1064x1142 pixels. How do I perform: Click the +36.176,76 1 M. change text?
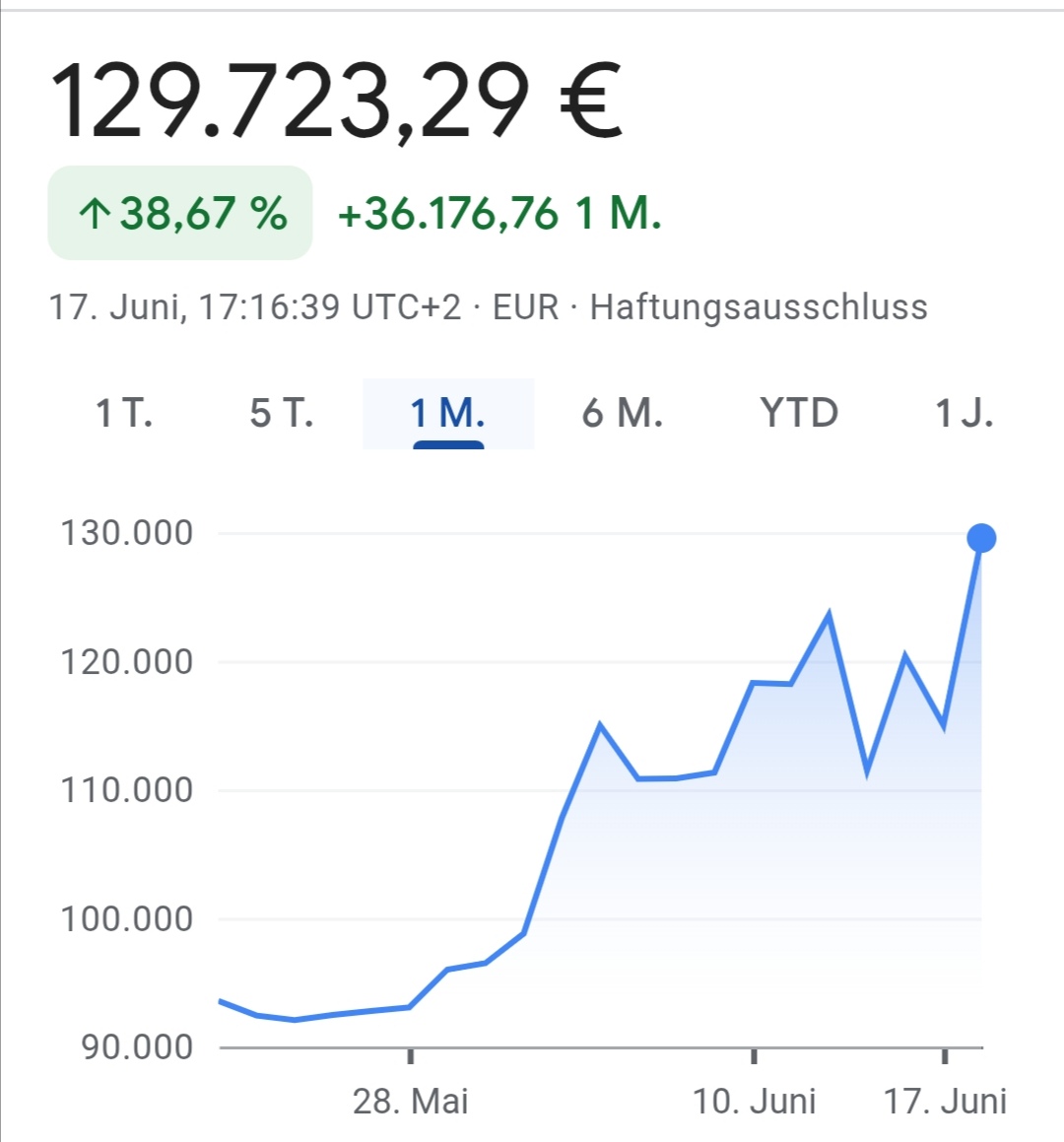[x=499, y=214]
